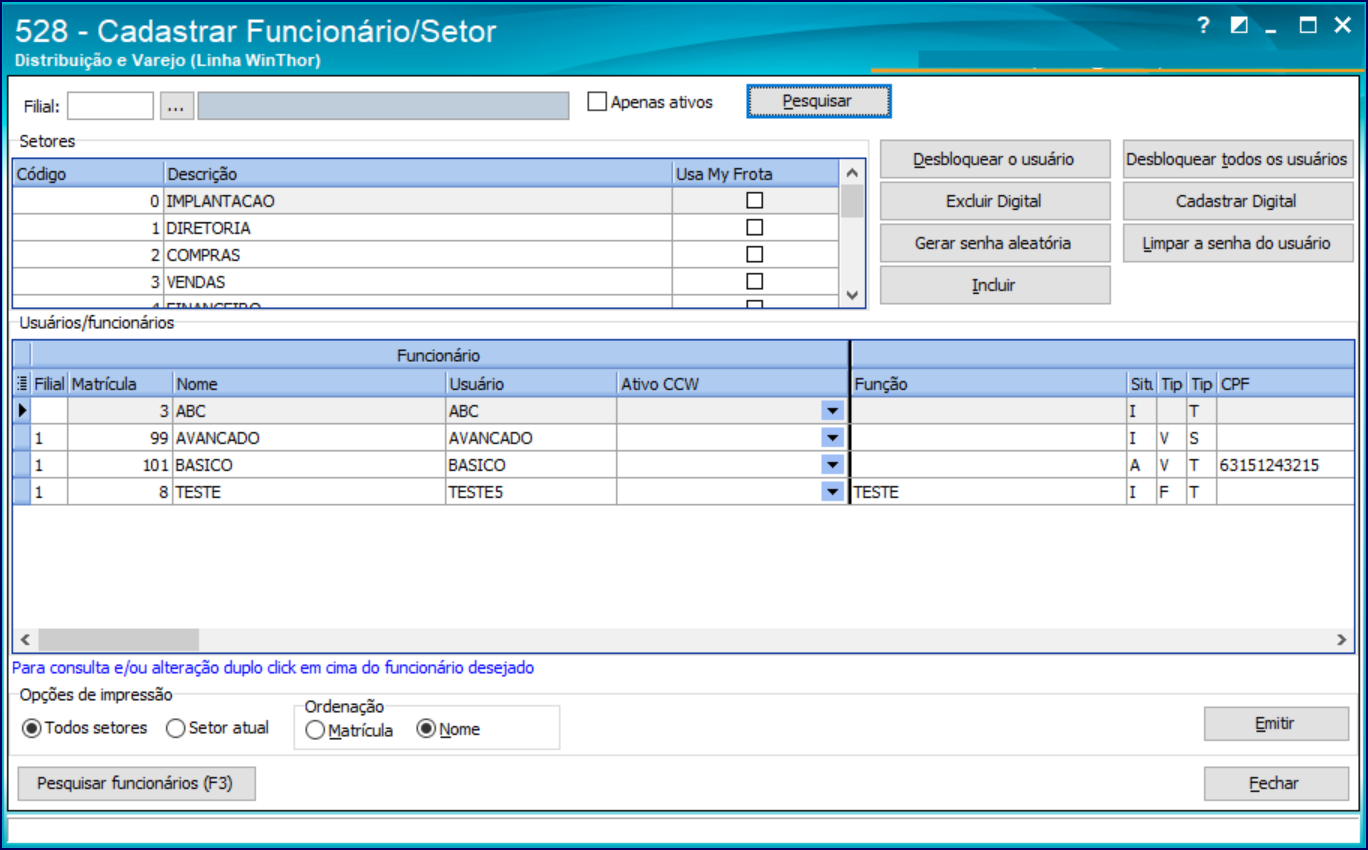
Task: Click the Funcionário band header
Action: point(439,355)
